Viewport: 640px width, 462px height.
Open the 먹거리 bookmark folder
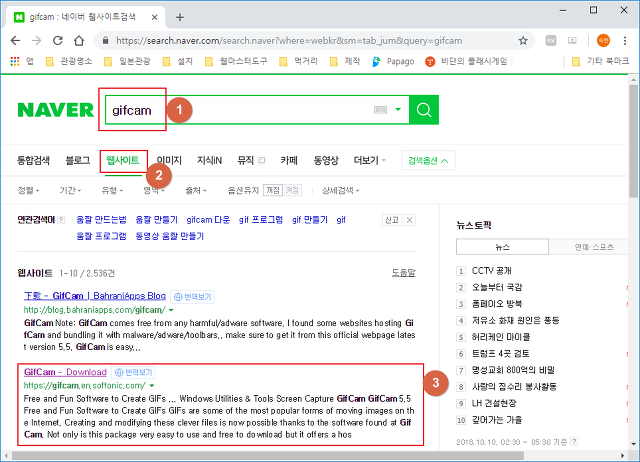[x=298, y=61]
